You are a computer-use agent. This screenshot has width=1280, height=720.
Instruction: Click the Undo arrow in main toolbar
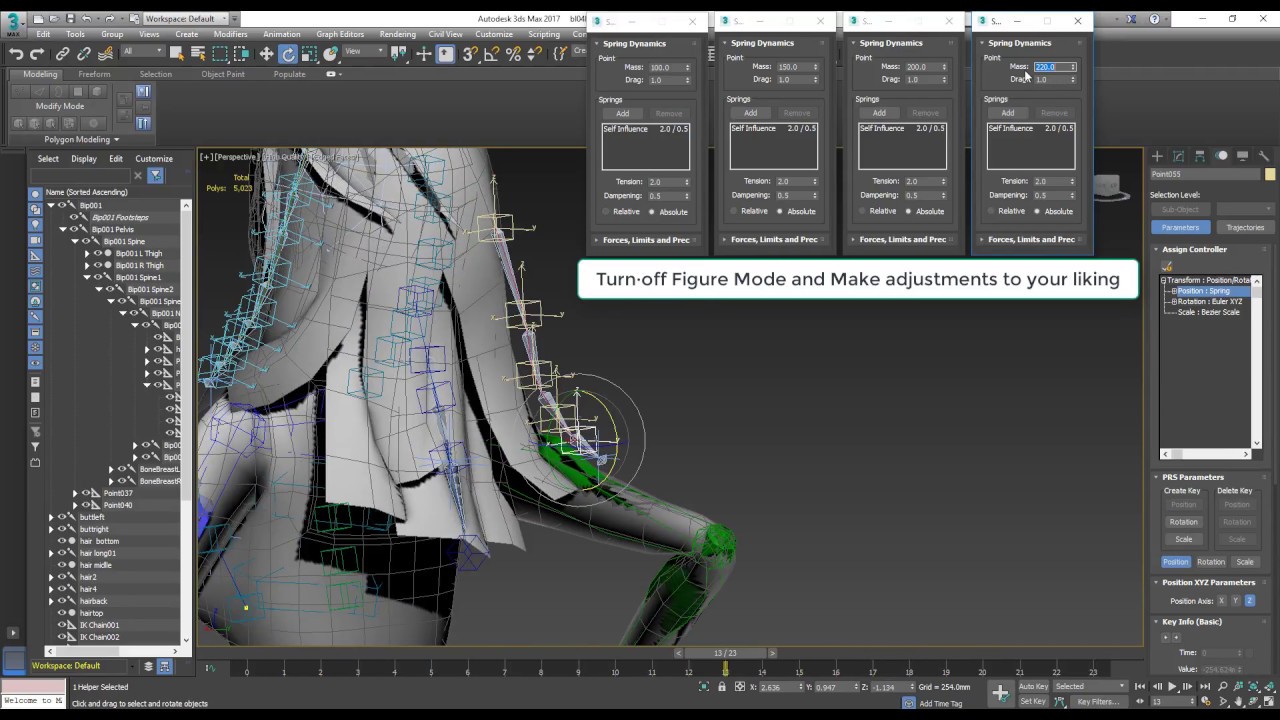click(16, 54)
